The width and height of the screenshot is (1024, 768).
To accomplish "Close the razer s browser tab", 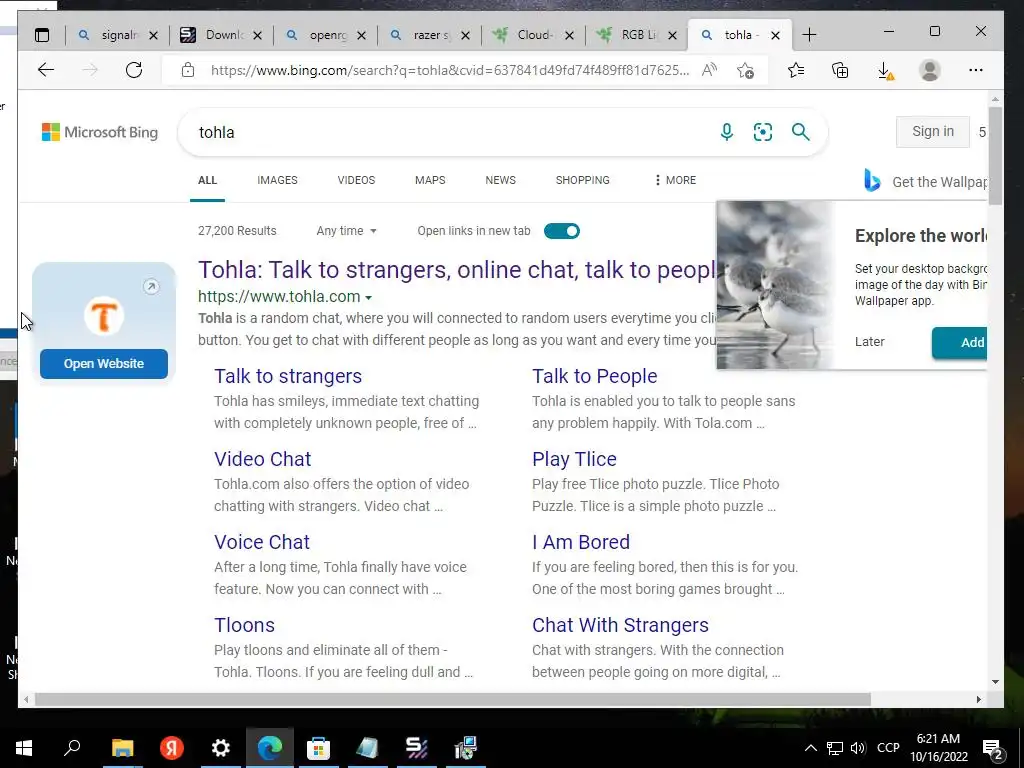I will (465, 36).
